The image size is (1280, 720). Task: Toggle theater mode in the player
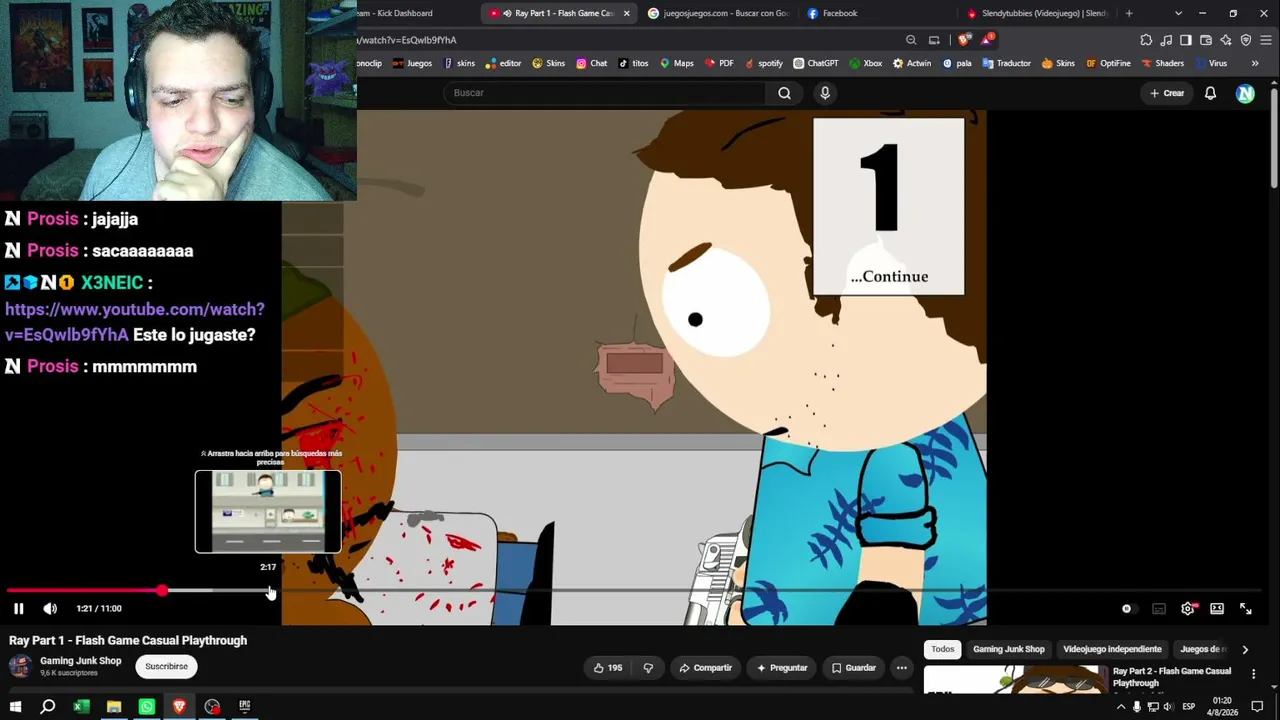coord(1217,608)
